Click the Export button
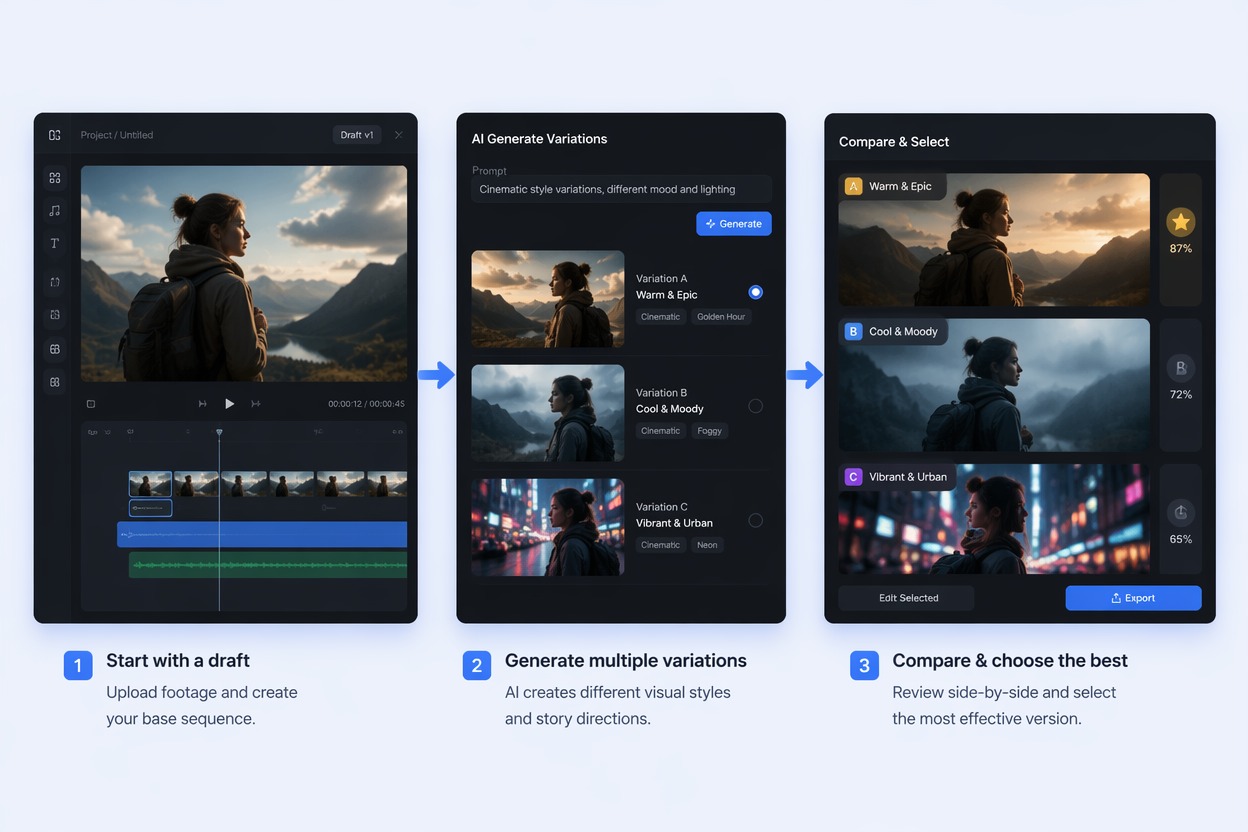 (x=1133, y=598)
